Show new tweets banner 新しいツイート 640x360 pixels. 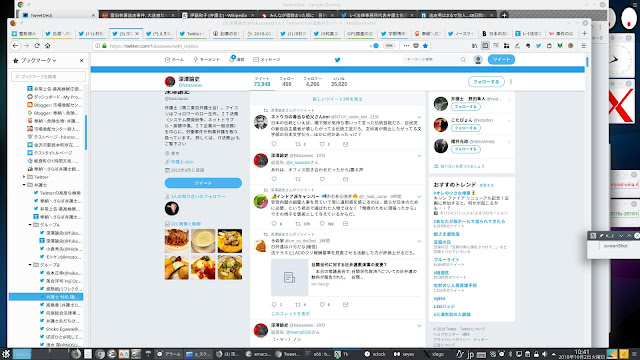click(337, 99)
